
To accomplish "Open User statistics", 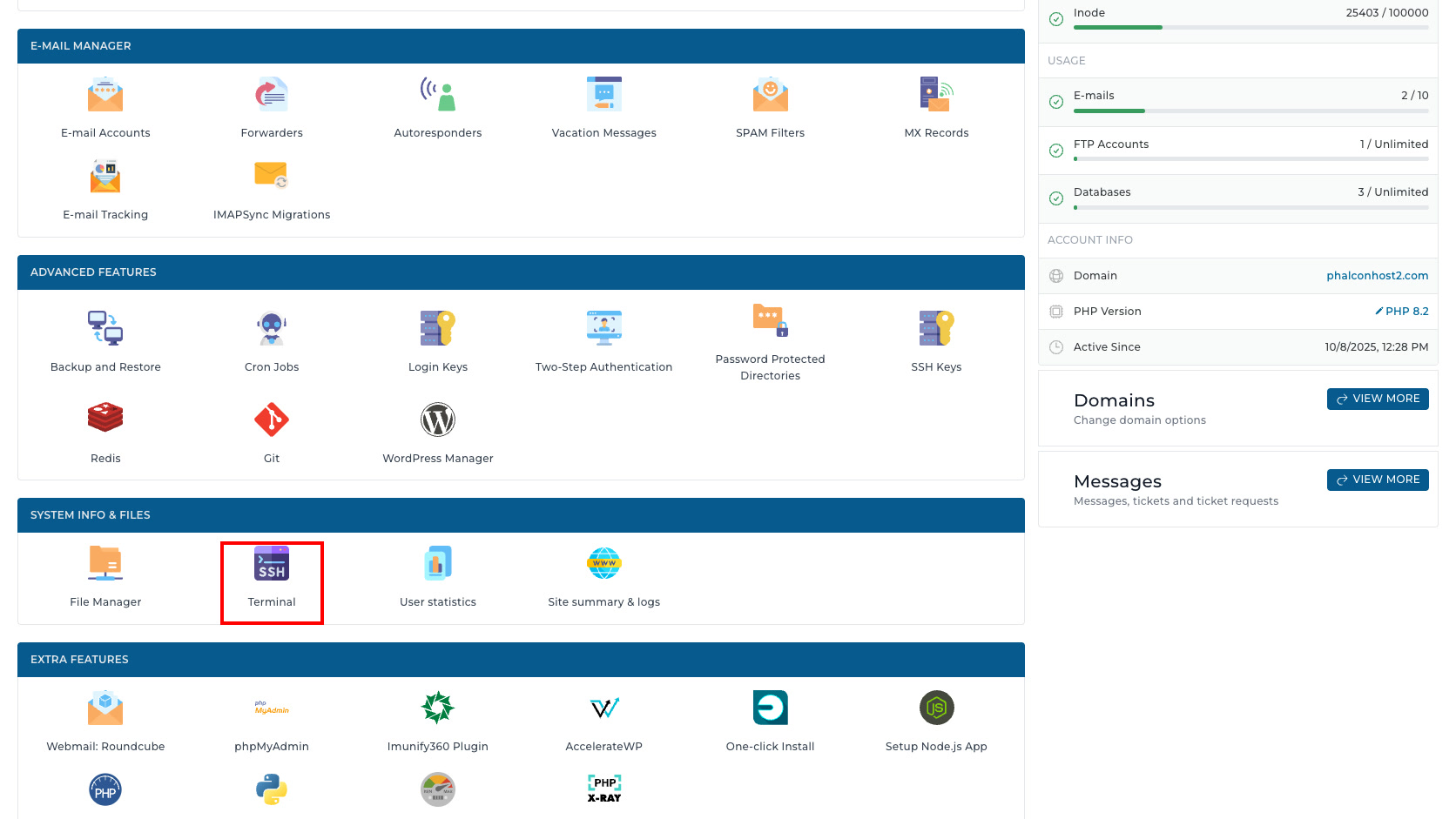I will [438, 578].
